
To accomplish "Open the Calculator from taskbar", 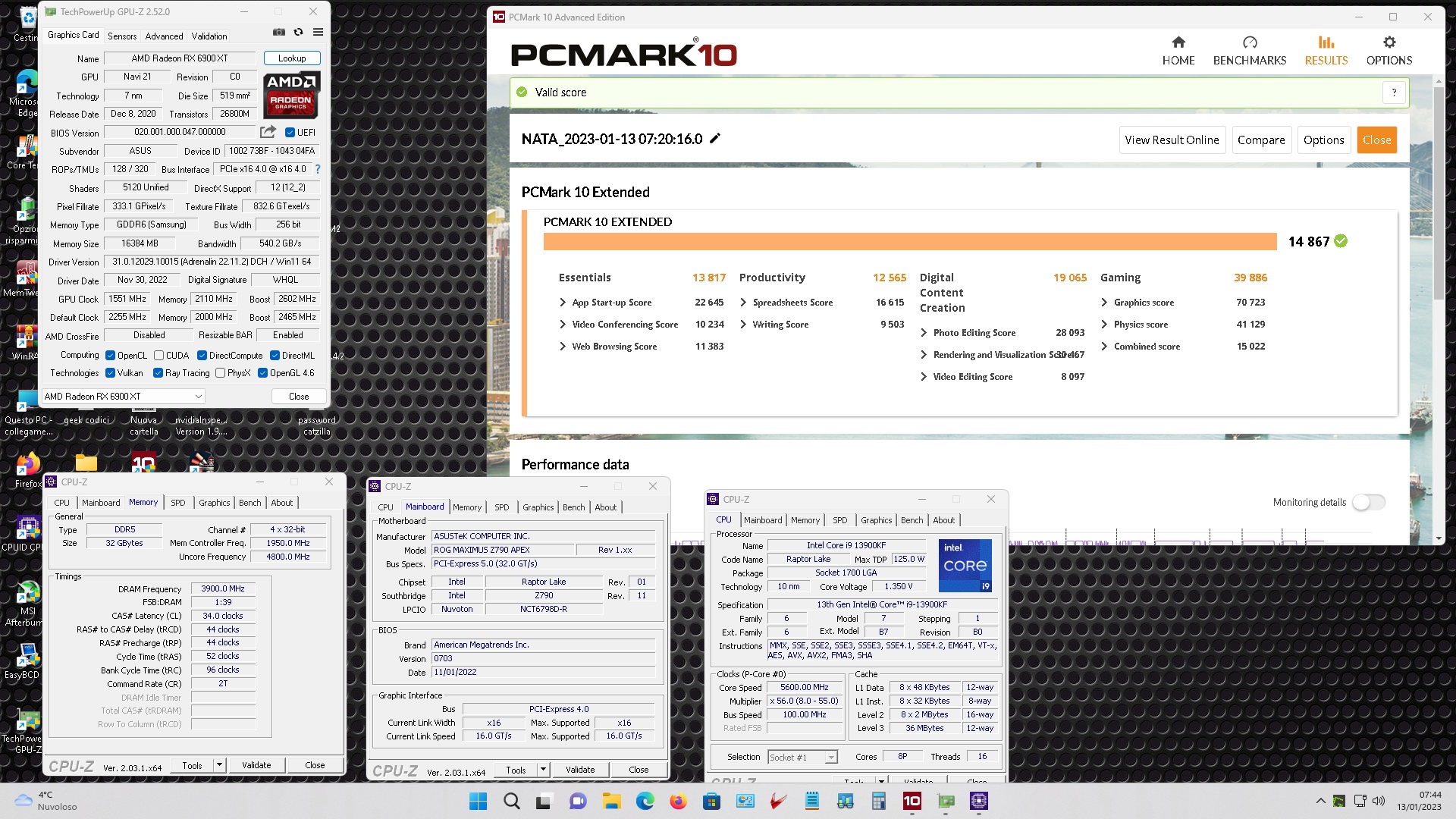I will (x=878, y=801).
